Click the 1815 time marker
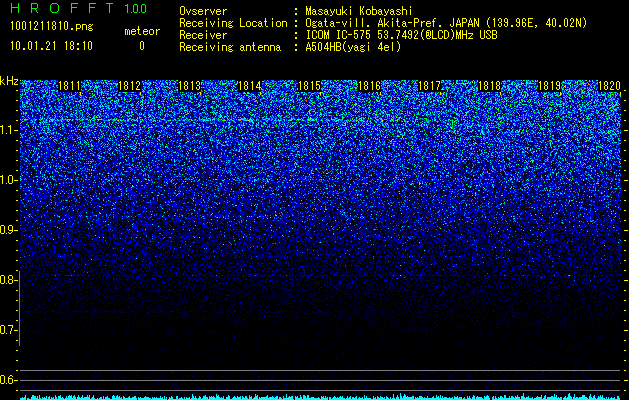The width and height of the screenshot is (629, 400). point(309,86)
